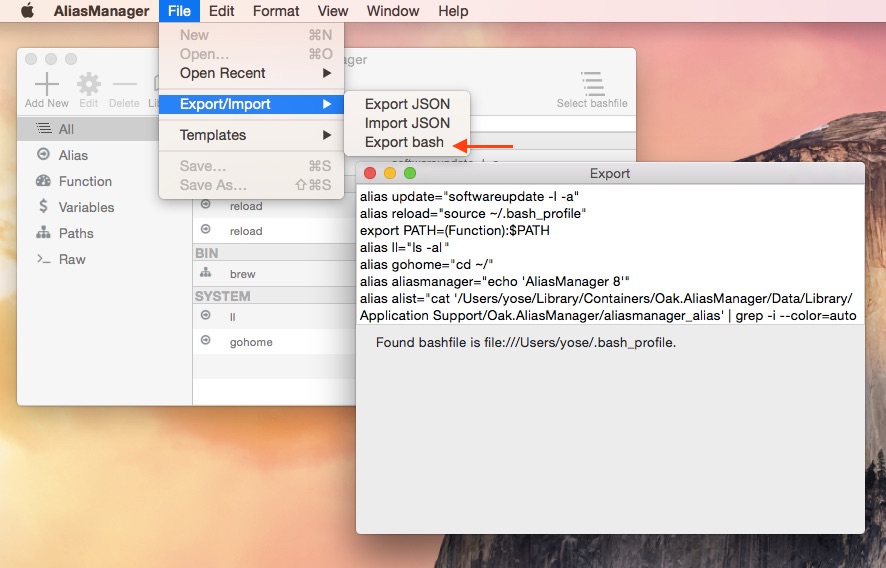Expand the Open Recent submenu

pyautogui.click(x=251, y=73)
